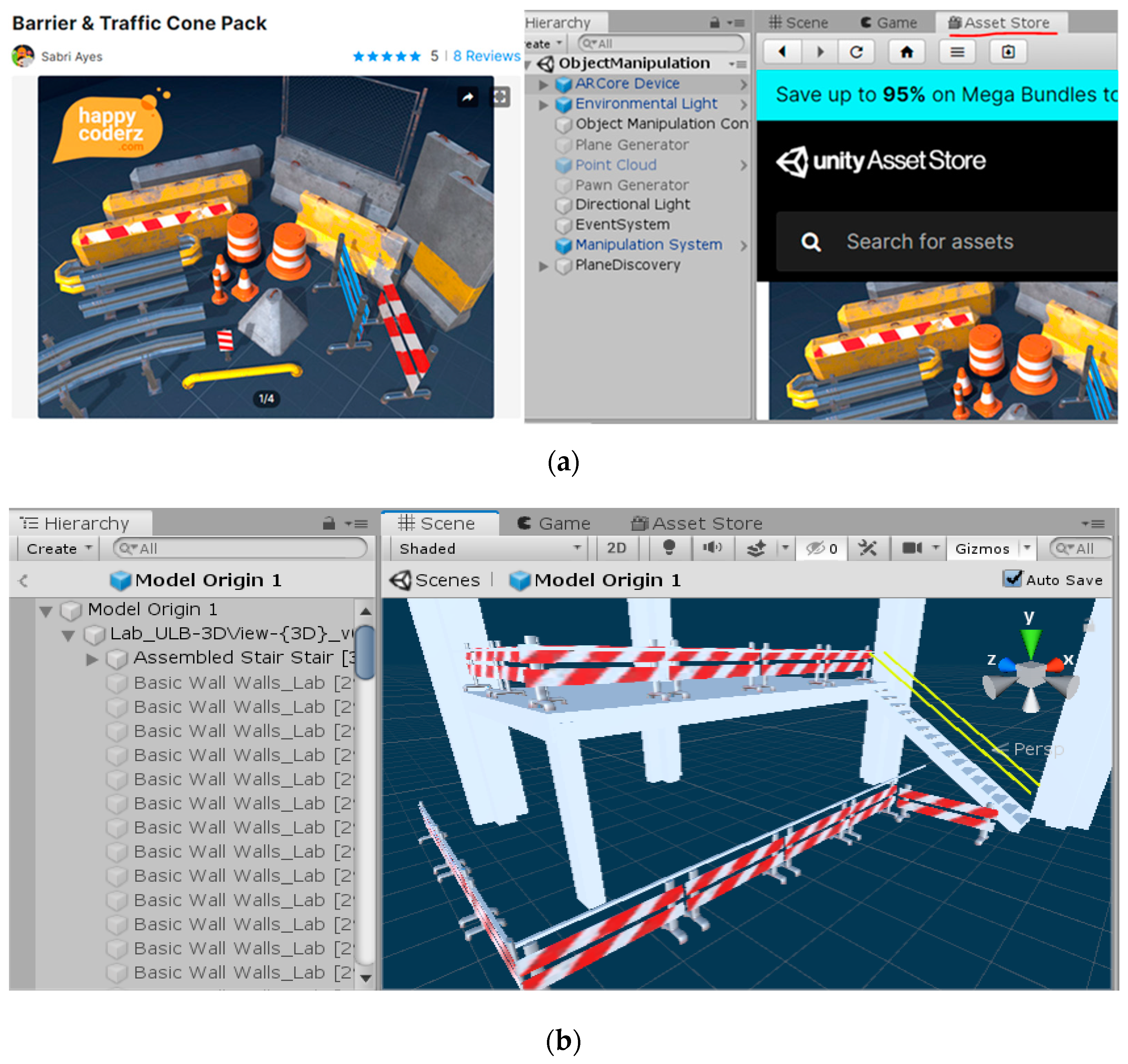The height and width of the screenshot is (1064, 1128).
Task: Click the Gizmos button
Action: (982, 549)
